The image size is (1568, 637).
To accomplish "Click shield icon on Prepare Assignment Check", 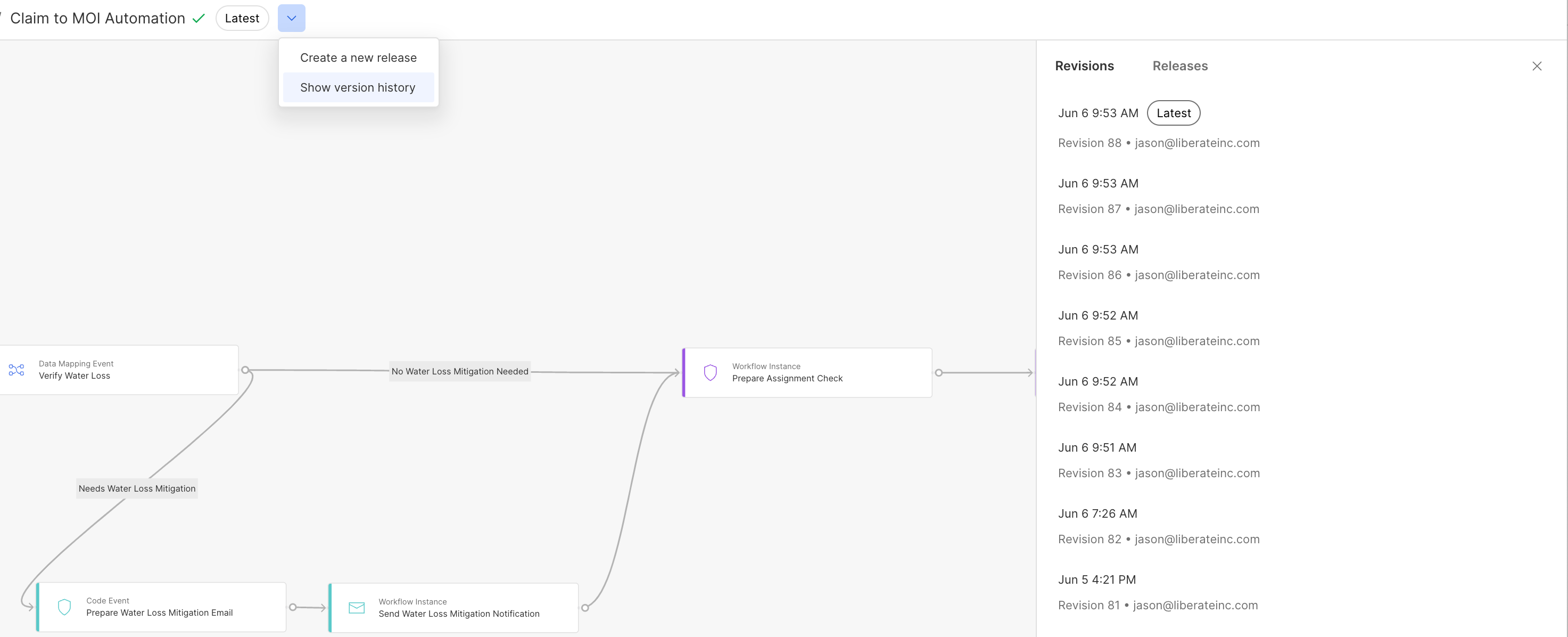I will [x=709, y=372].
